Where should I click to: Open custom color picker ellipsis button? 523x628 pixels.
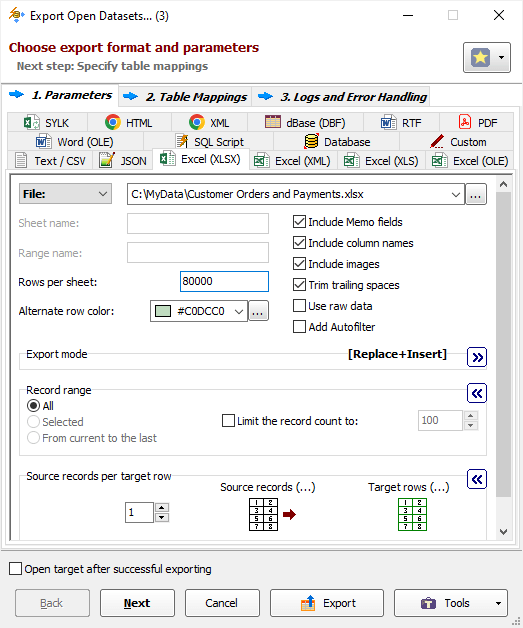(258, 311)
